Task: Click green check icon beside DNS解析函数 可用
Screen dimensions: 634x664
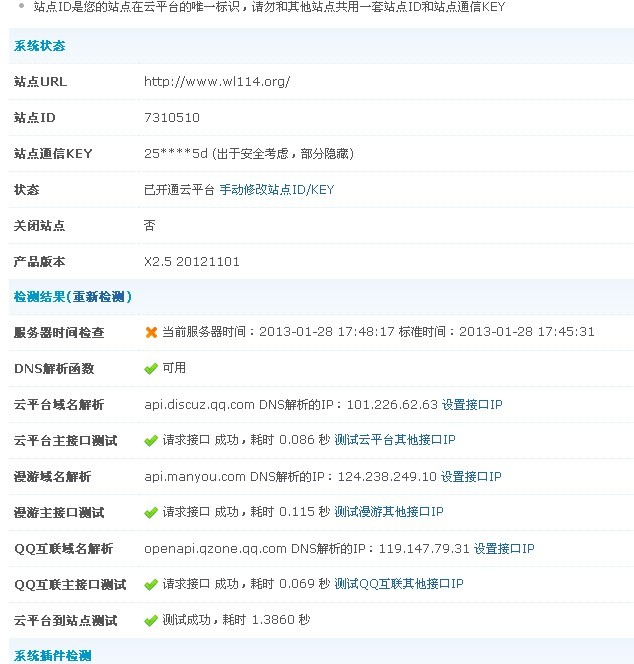Action: click(151, 369)
